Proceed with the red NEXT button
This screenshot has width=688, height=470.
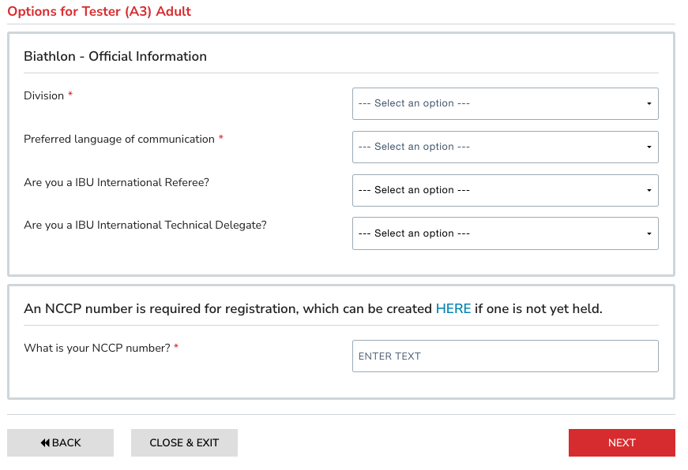[621, 443]
